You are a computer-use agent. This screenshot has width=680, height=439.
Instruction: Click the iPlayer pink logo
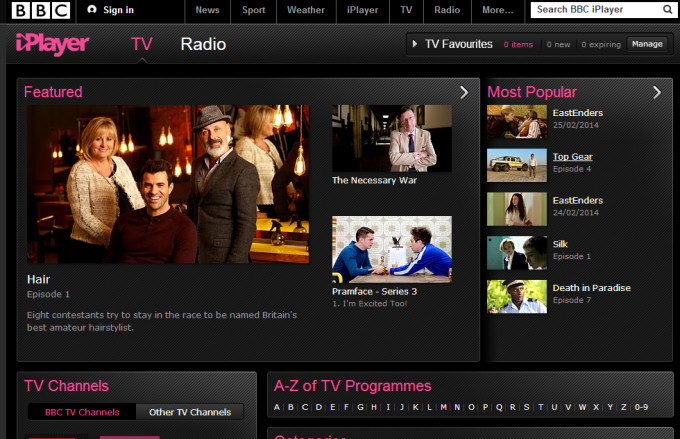coord(52,44)
